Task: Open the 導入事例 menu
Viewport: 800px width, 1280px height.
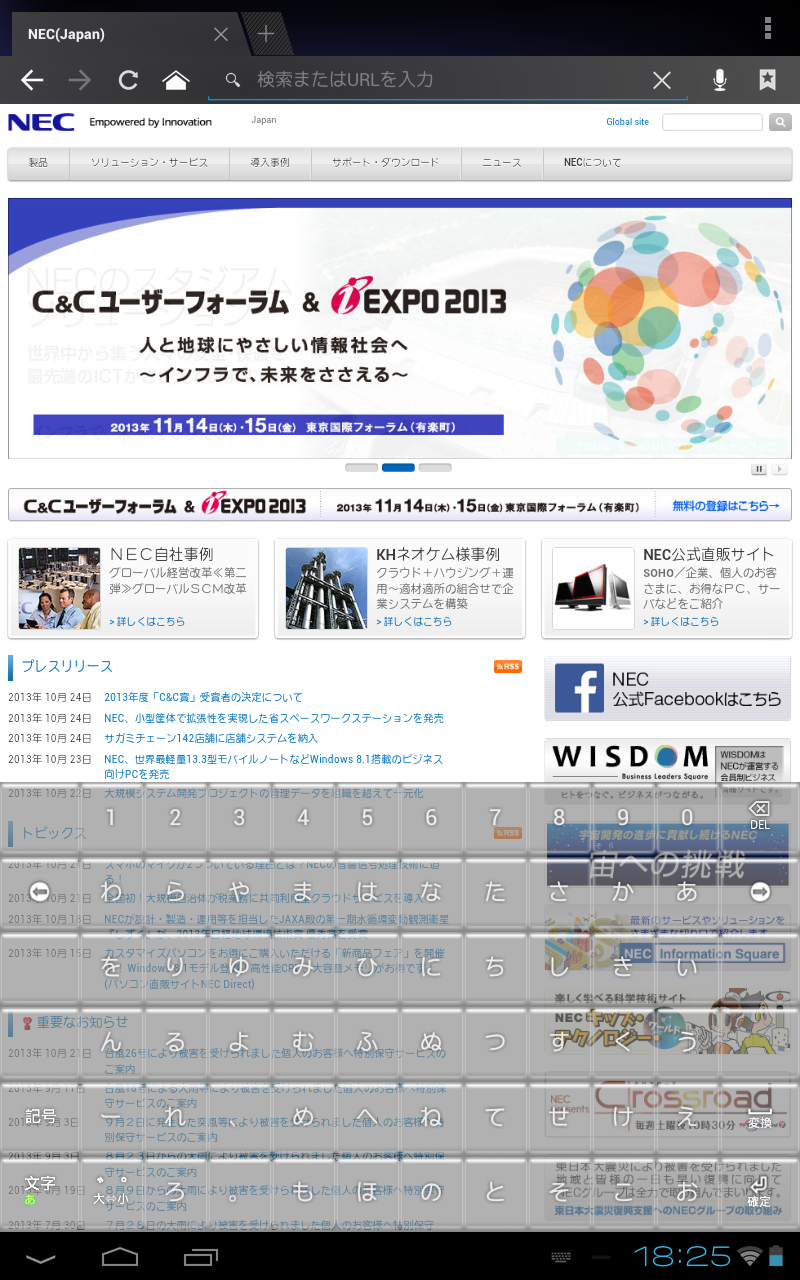Action: click(270, 162)
